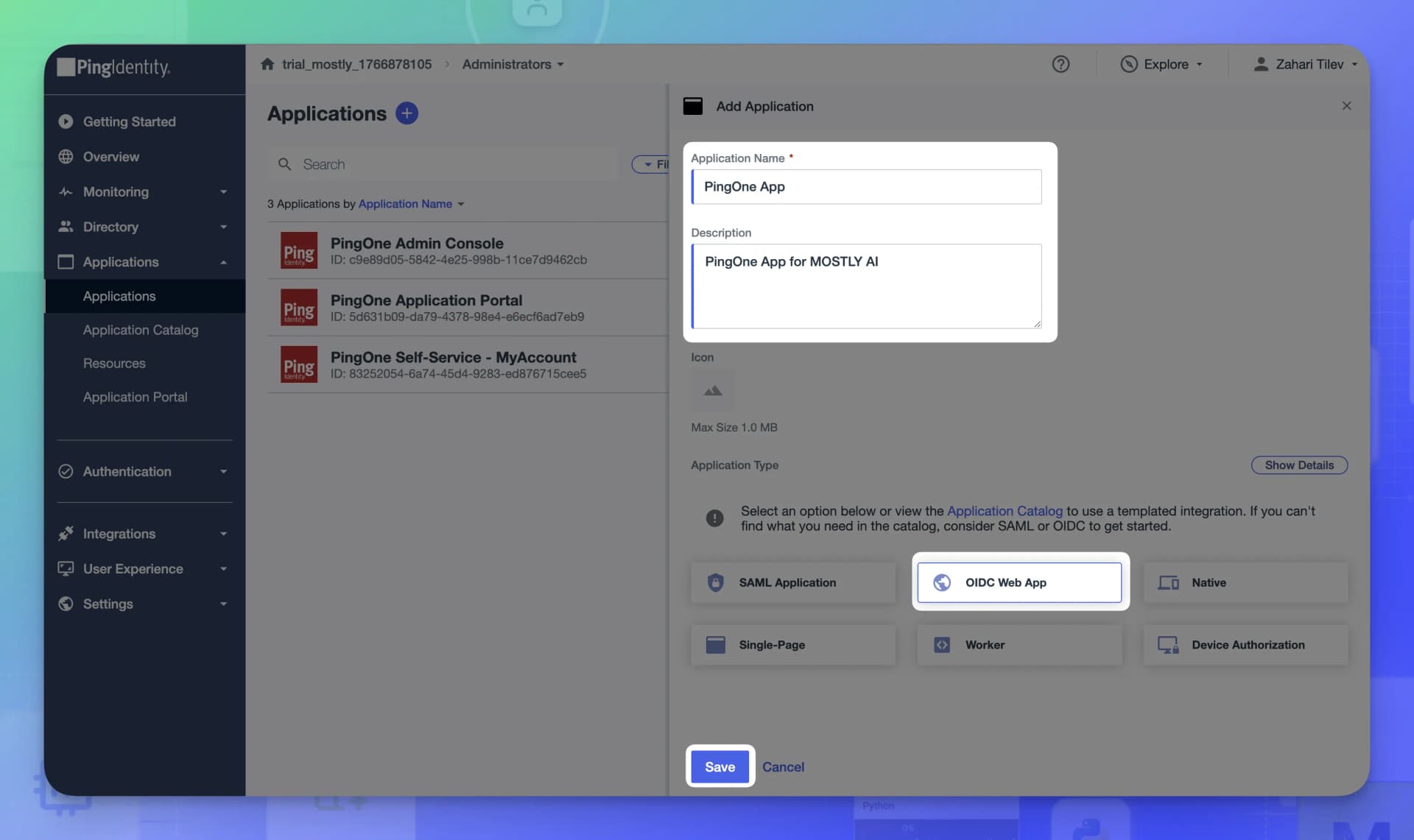Open Application Catalog link in info text
Image resolution: width=1414 pixels, height=840 pixels.
pos(1005,511)
